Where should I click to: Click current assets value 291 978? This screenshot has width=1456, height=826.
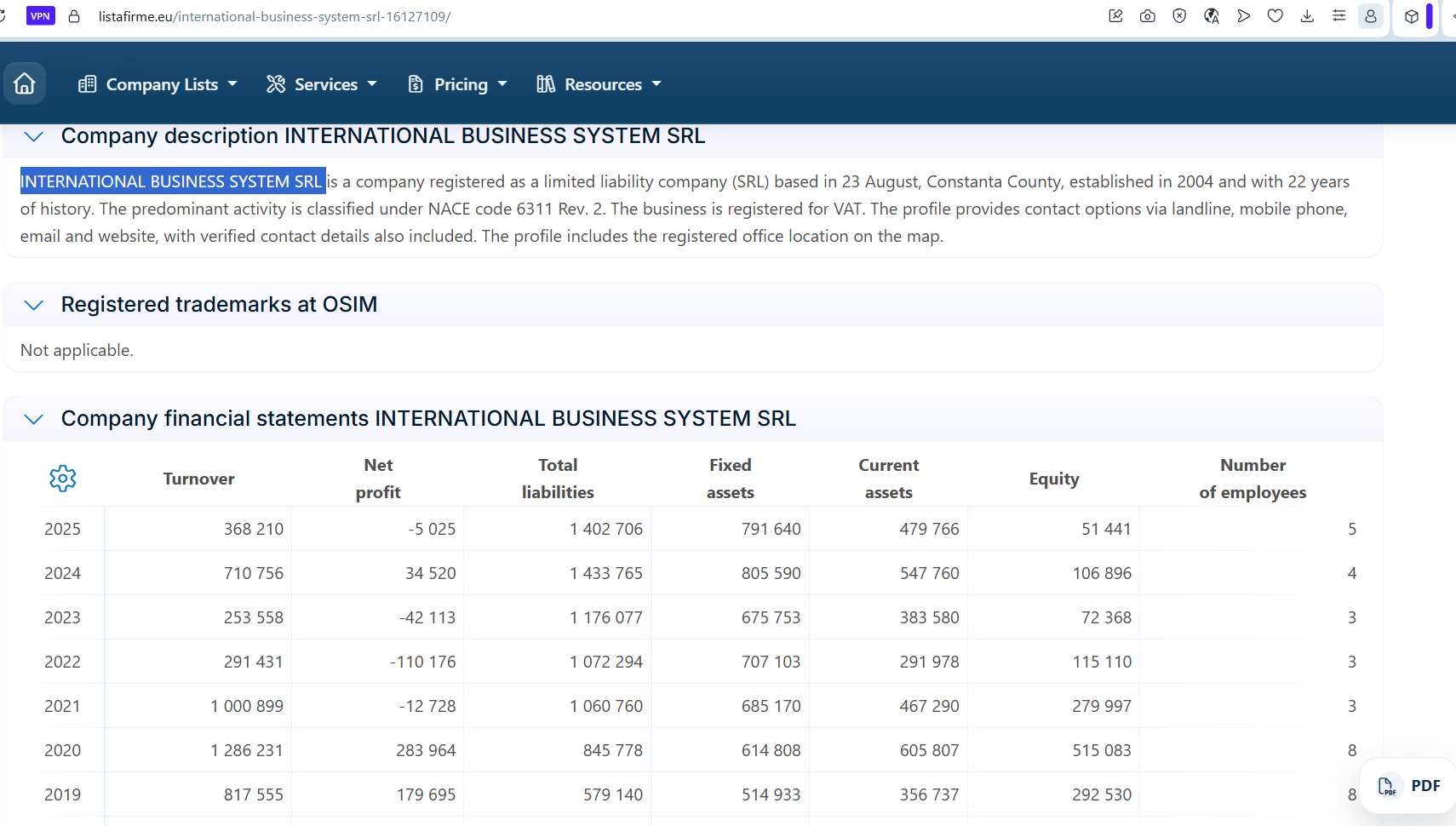click(x=930, y=662)
